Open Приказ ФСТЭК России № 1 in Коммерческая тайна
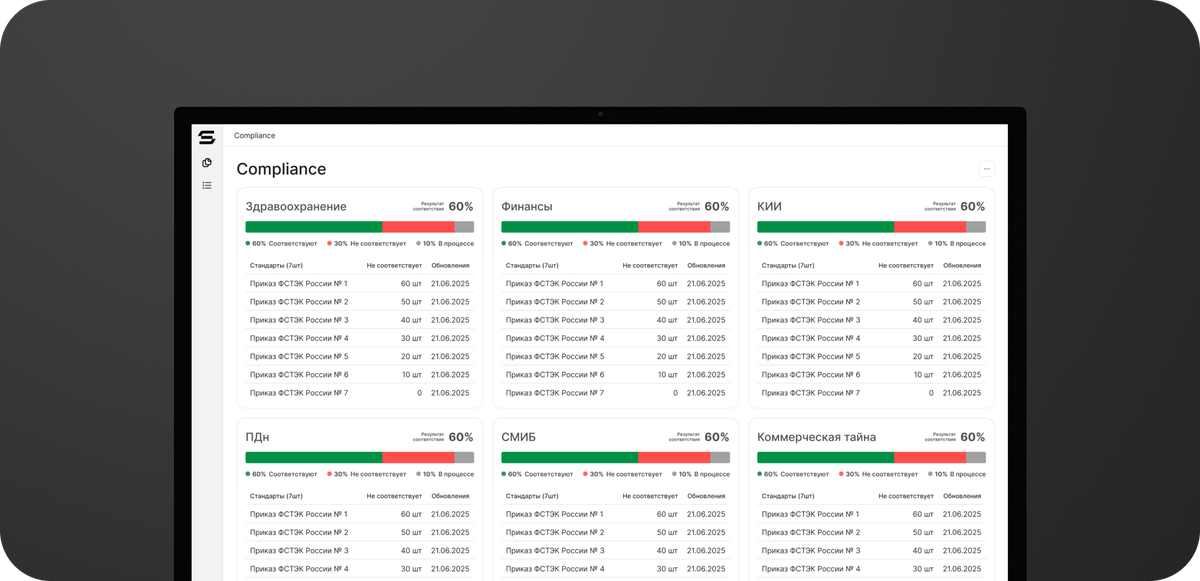Viewport: 1200px width, 581px height. (x=811, y=514)
